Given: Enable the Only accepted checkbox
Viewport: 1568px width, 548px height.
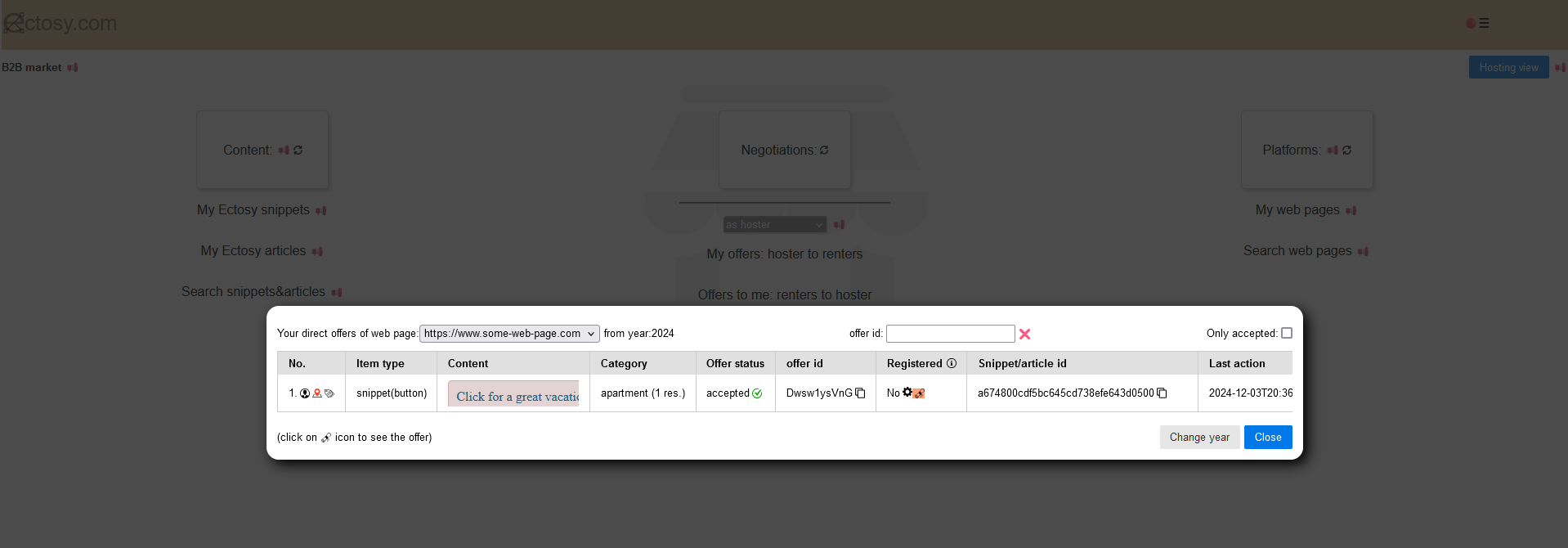Looking at the screenshot, I should (x=1286, y=333).
